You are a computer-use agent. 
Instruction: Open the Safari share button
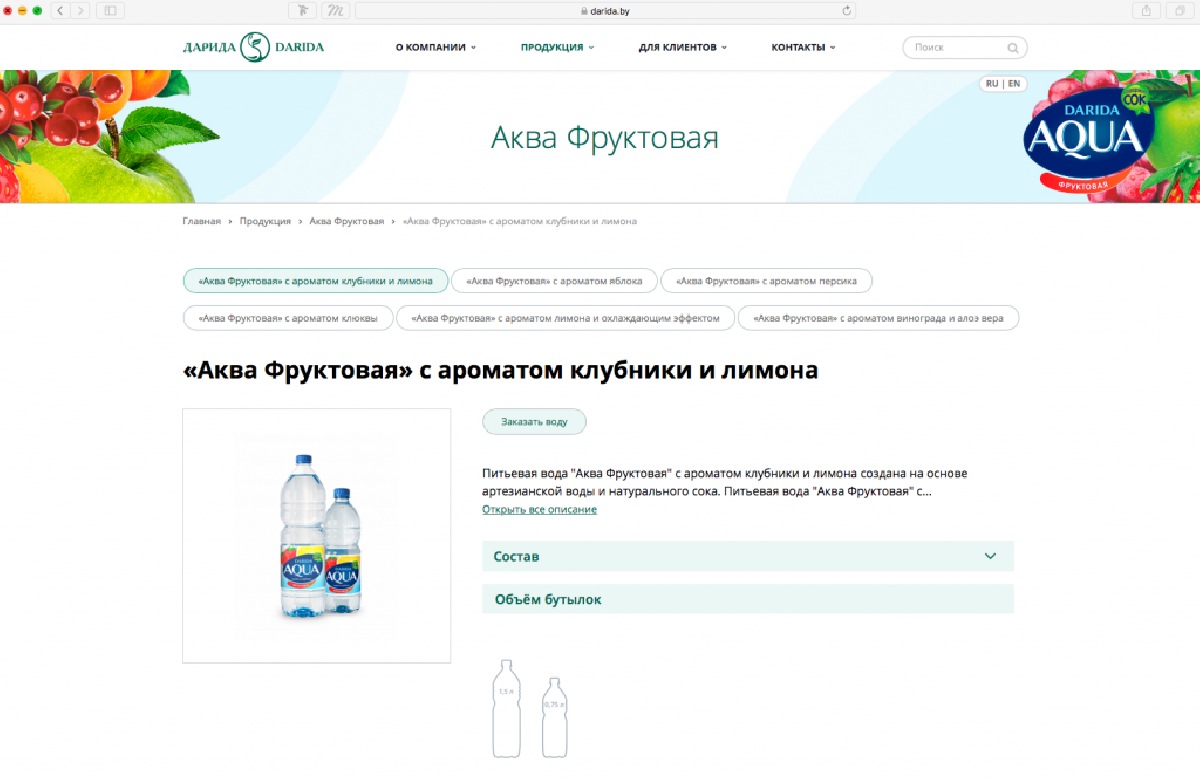pyautogui.click(x=1146, y=10)
